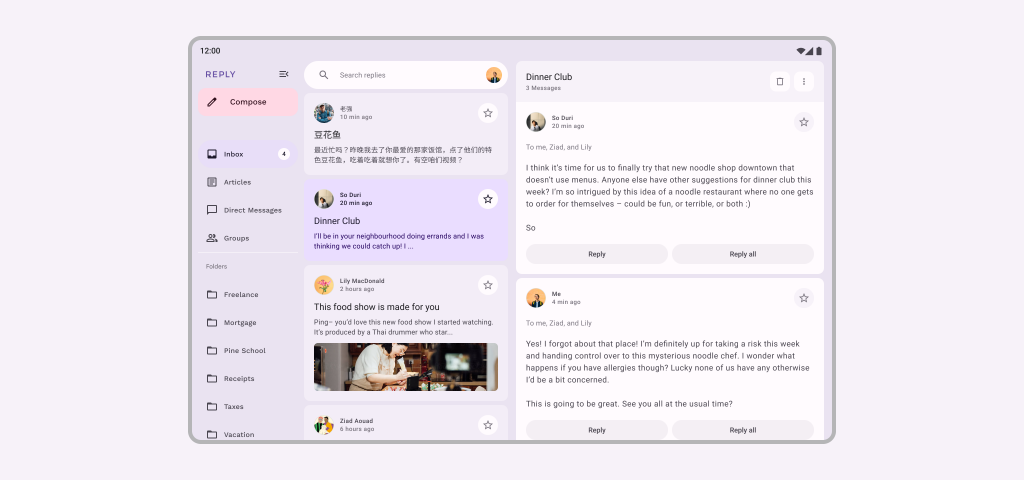Click the Freelance folder icon
This screenshot has width=1024, height=480.
(x=212, y=295)
